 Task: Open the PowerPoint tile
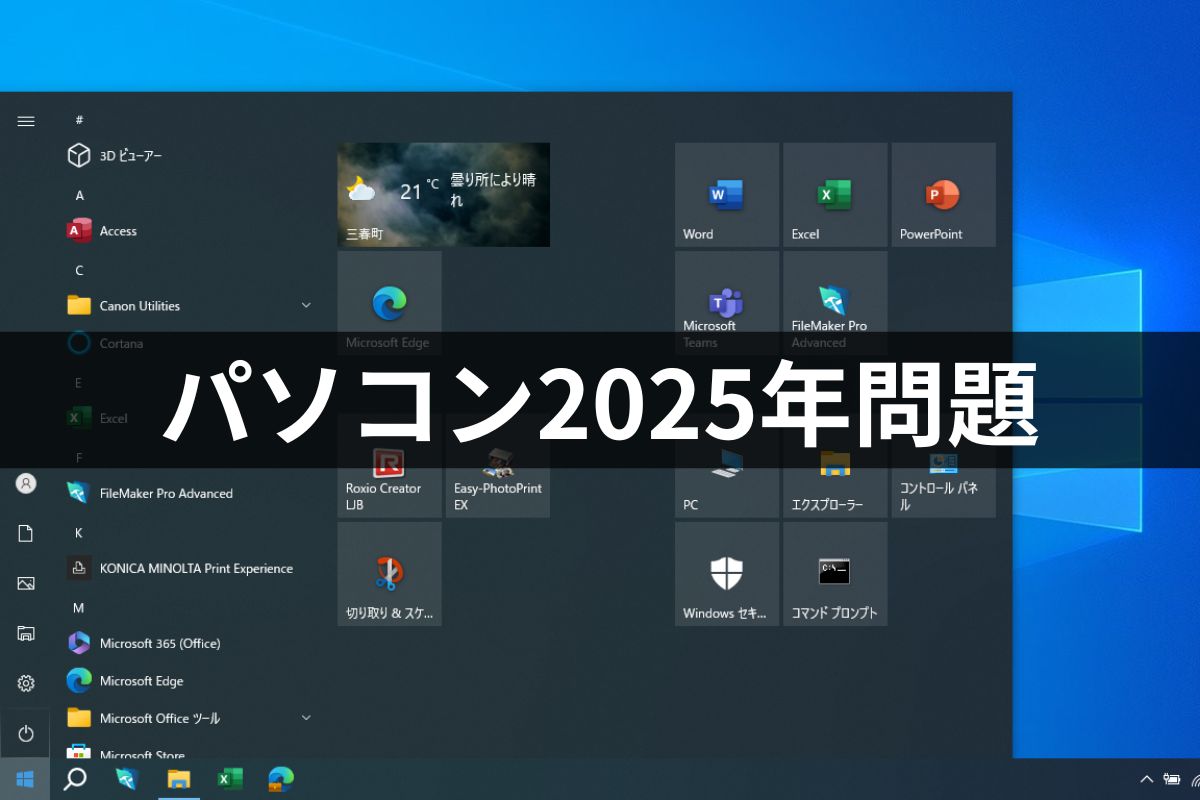[x=943, y=194]
